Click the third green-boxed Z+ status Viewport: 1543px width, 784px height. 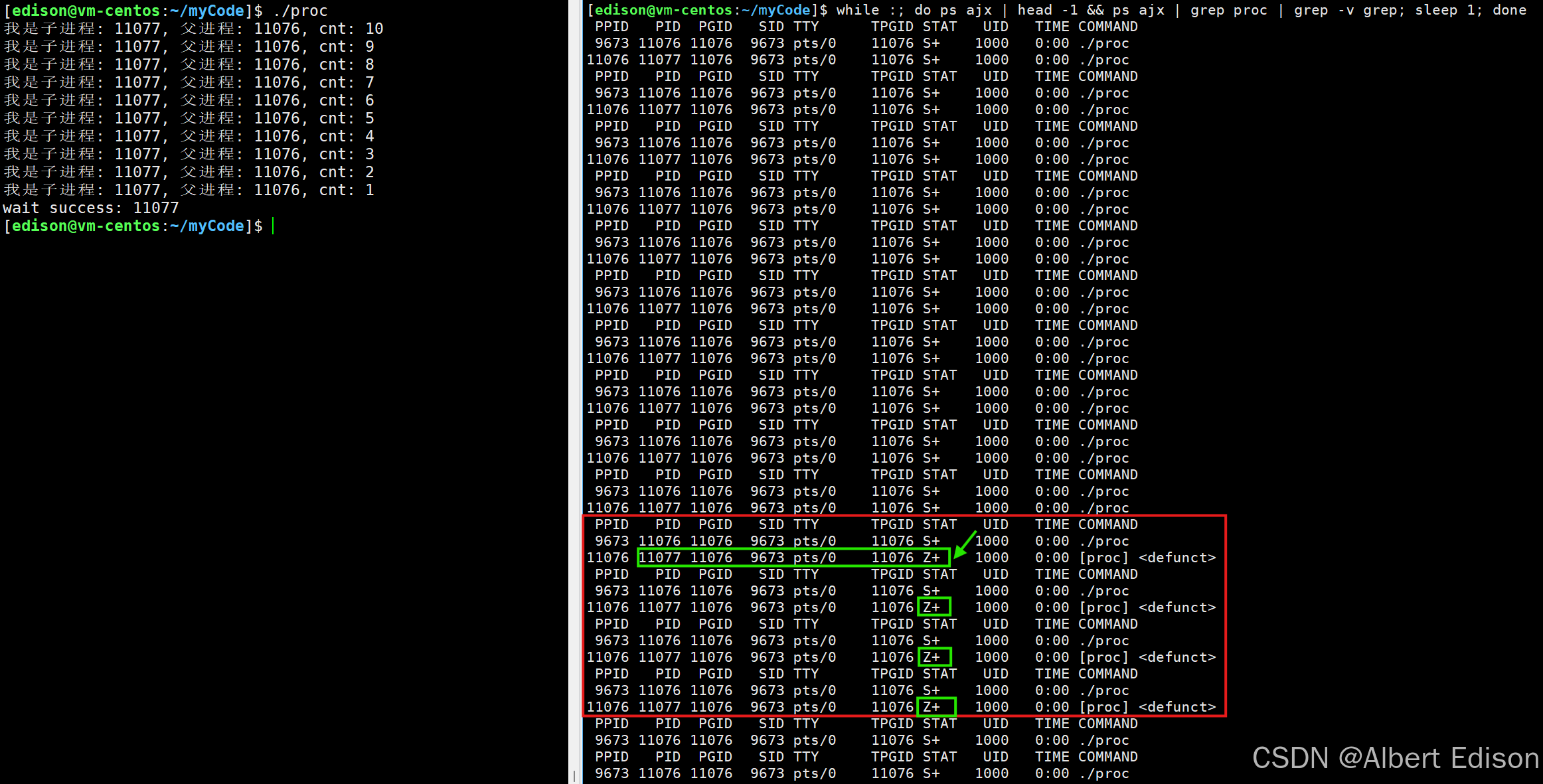(x=933, y=657)
